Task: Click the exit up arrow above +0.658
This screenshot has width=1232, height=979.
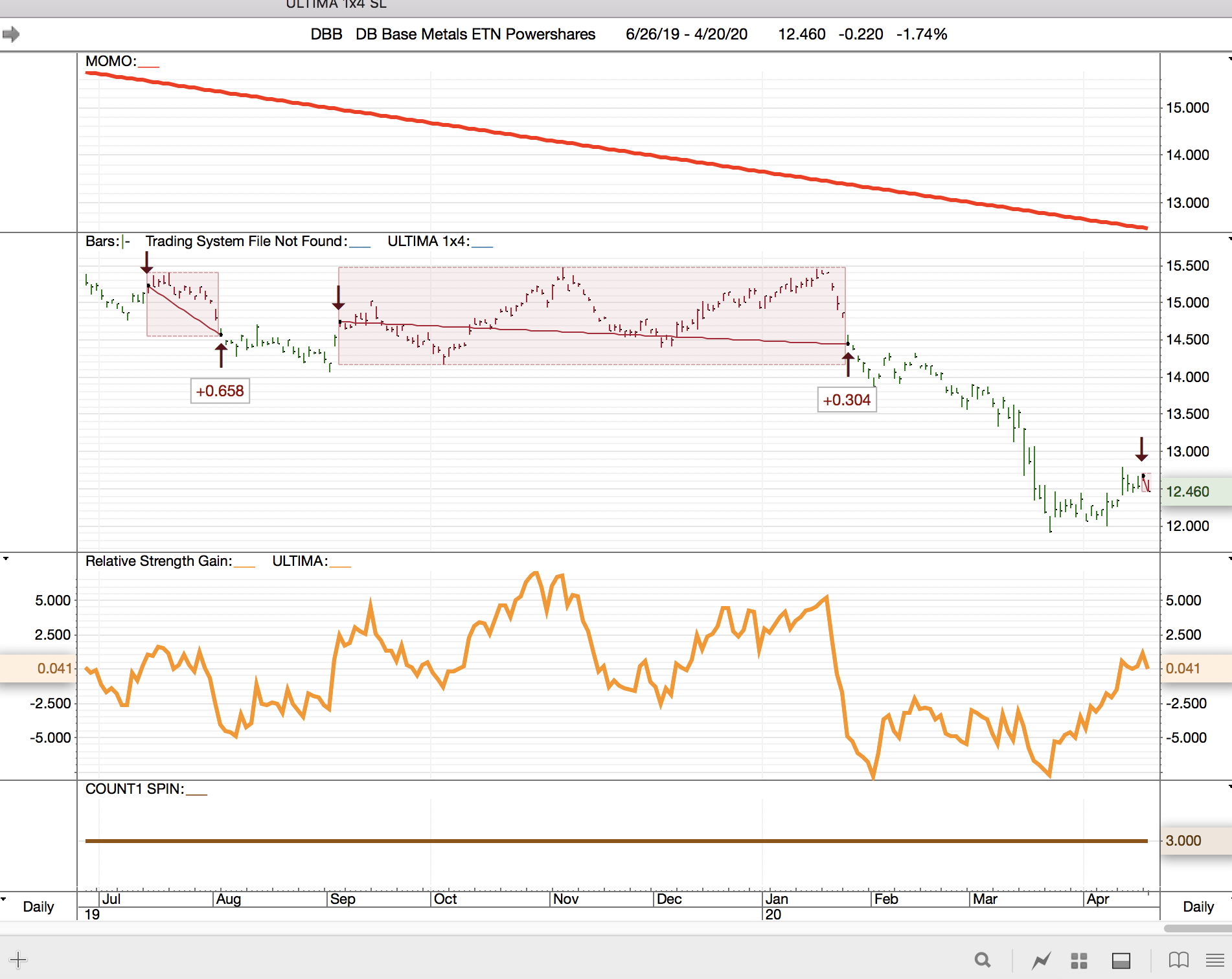Action: [221, 355]
